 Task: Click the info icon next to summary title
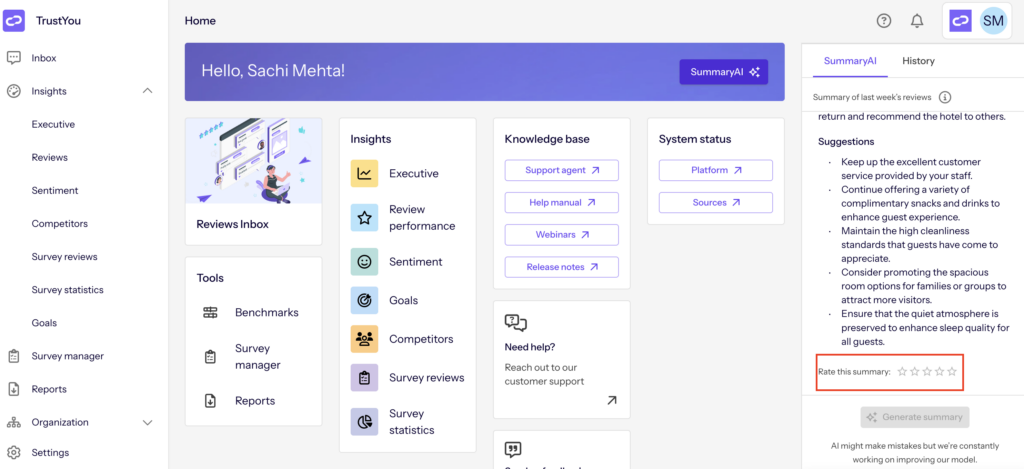[x=944, y=97]
